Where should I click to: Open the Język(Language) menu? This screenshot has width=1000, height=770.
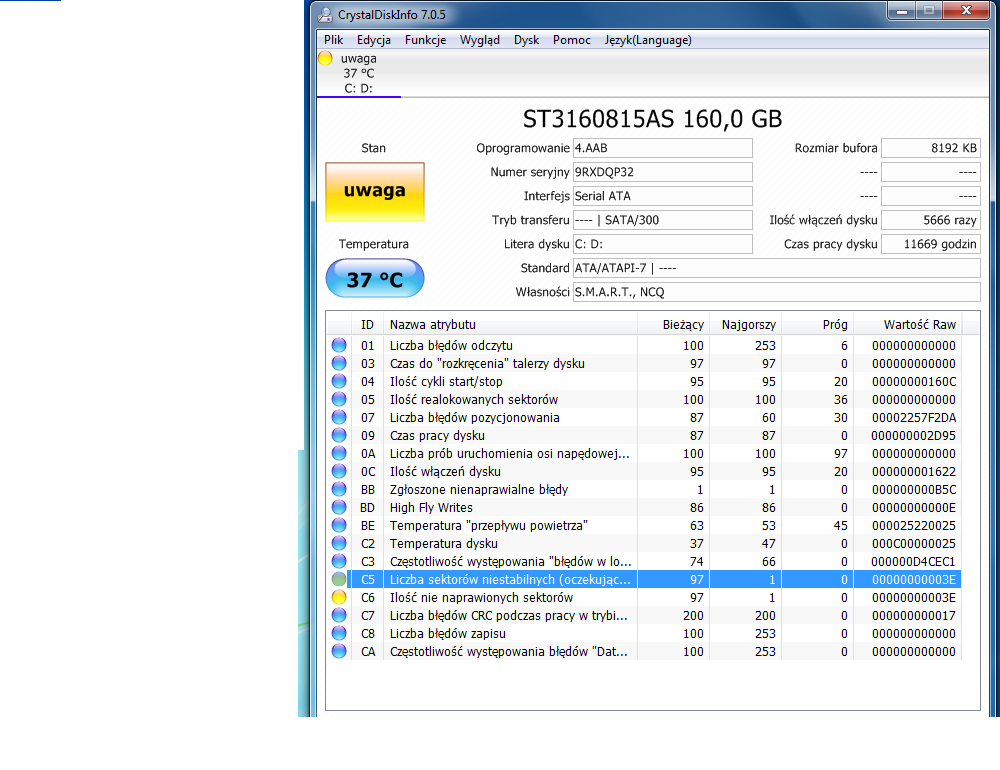(x=648, y=40)
